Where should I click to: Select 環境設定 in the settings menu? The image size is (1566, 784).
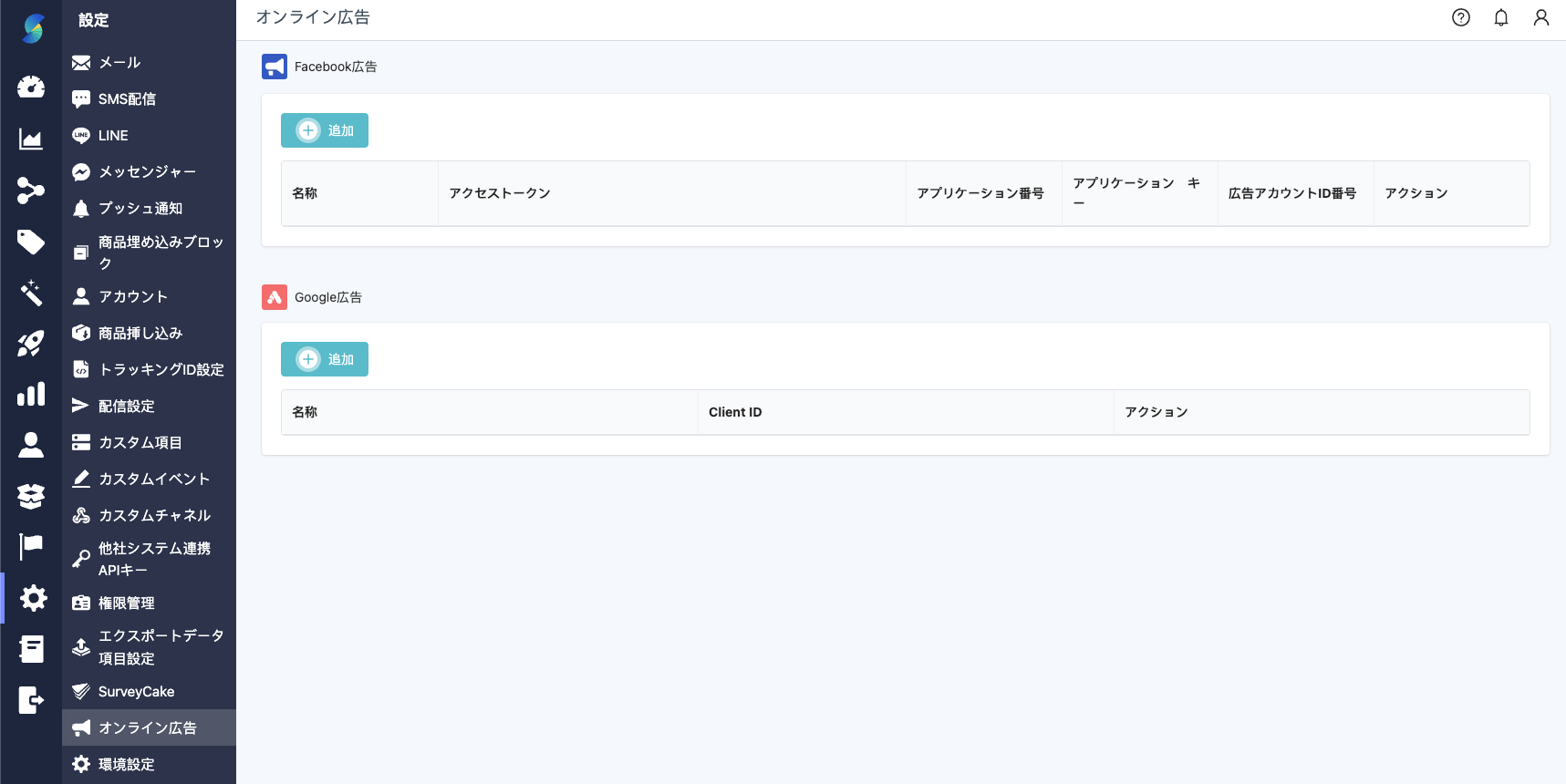point(126,765)
